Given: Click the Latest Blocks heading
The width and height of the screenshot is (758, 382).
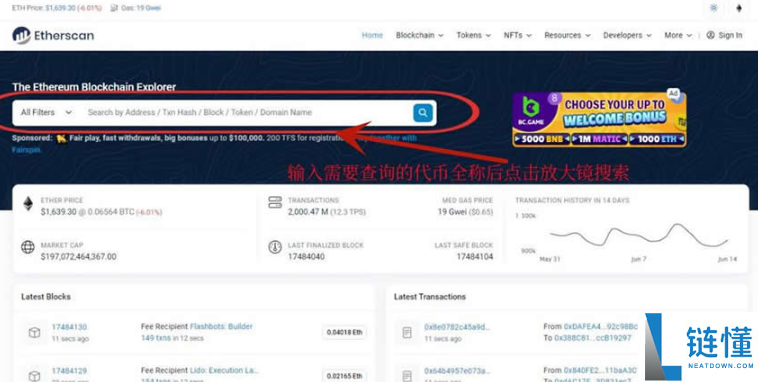Looking at the screenshot, I should [46, 297].
